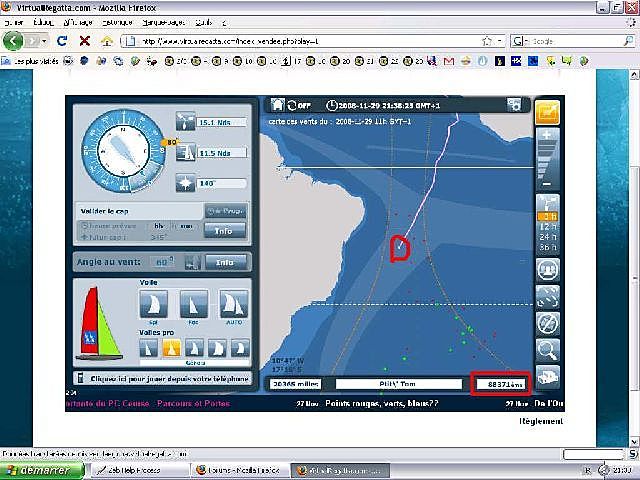This screenshot has height=480, width=640.
Task: Click the orange heading marker on the compass ring
Action: [170, 142]
